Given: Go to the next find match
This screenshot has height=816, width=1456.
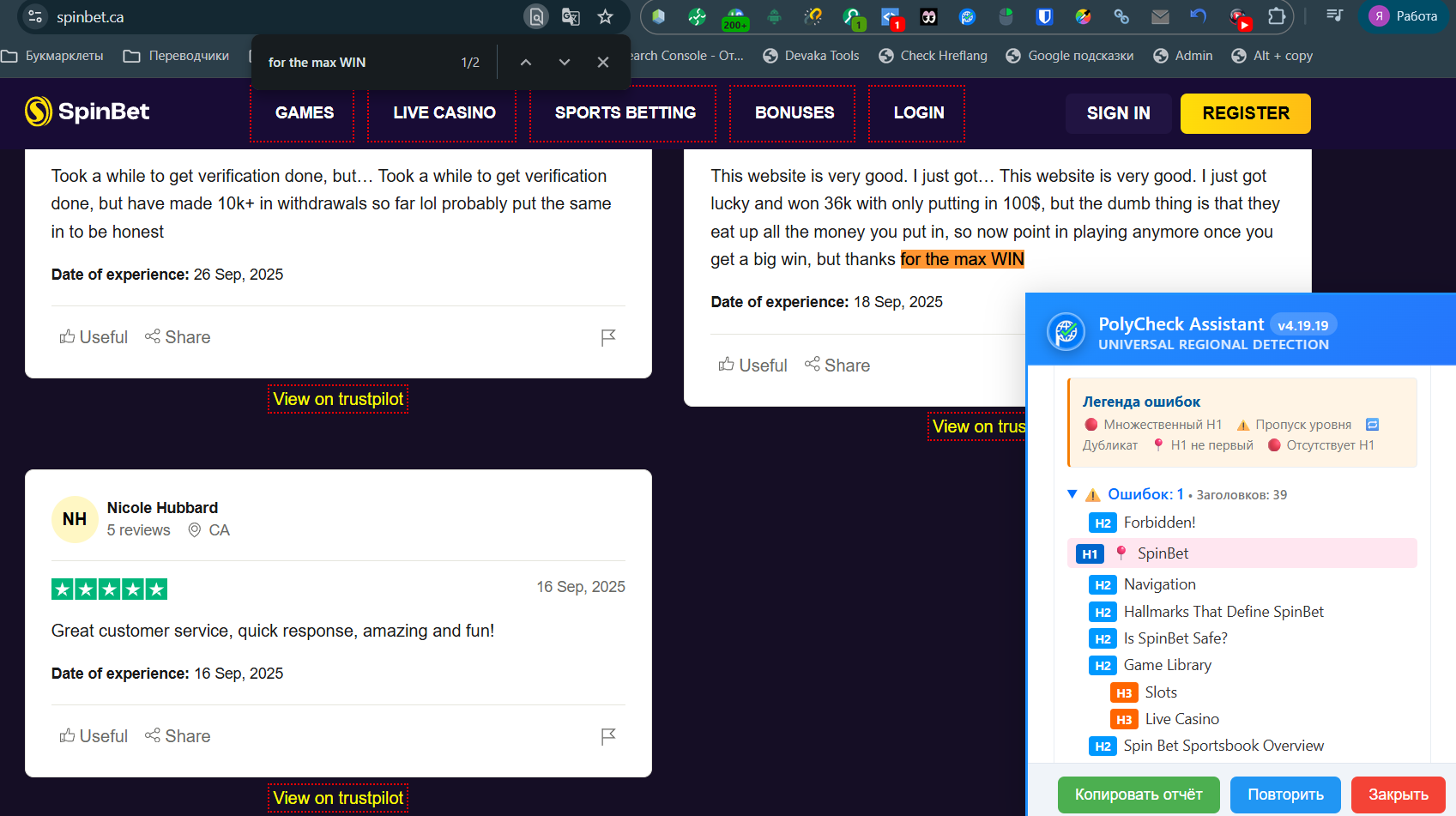Looking at the screenshot, I should coord(565,63).
